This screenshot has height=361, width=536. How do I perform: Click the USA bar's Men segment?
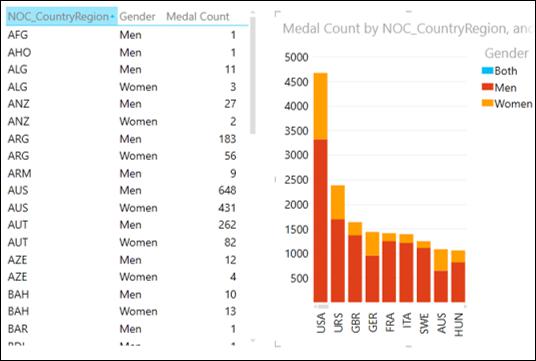[321, 221]
